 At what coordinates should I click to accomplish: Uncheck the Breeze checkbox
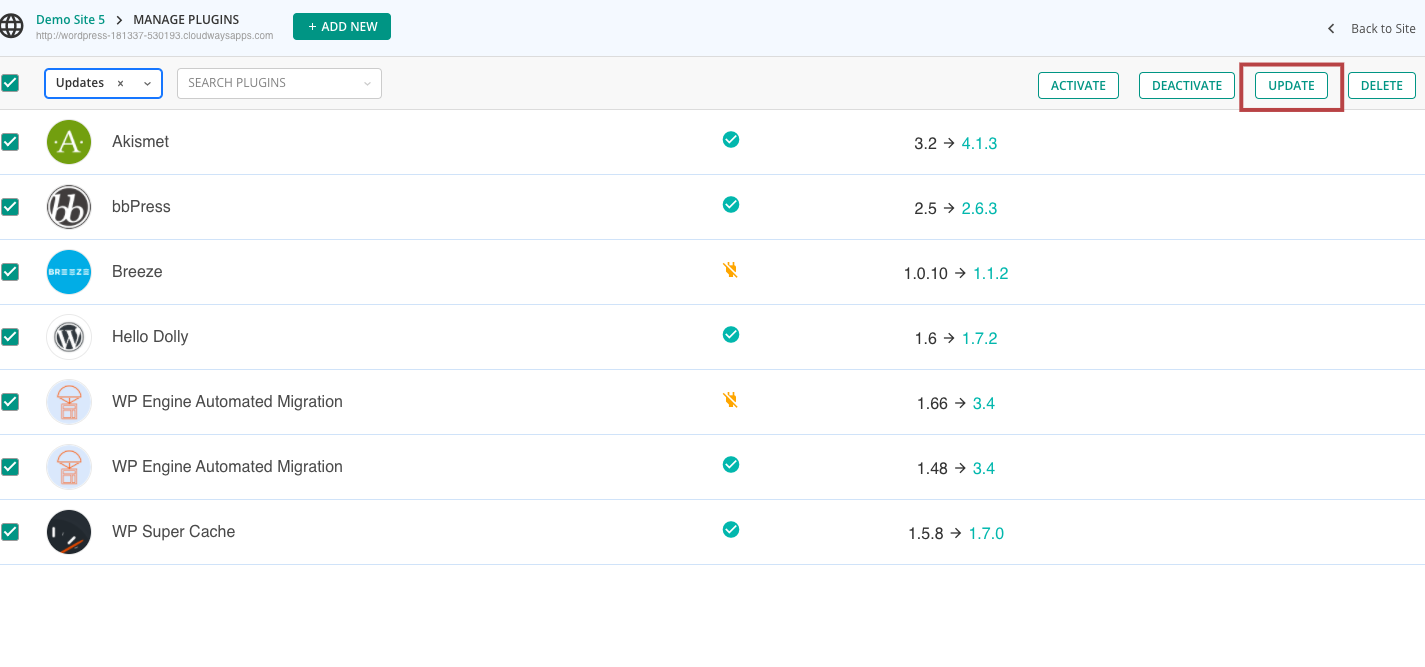coord(10,272)
